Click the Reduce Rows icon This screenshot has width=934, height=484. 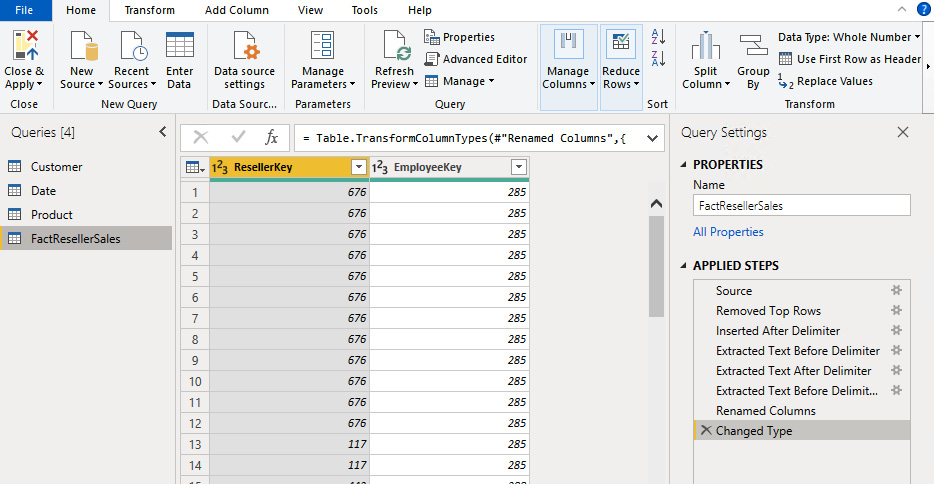pyautogui.click(x=620, y=45)
